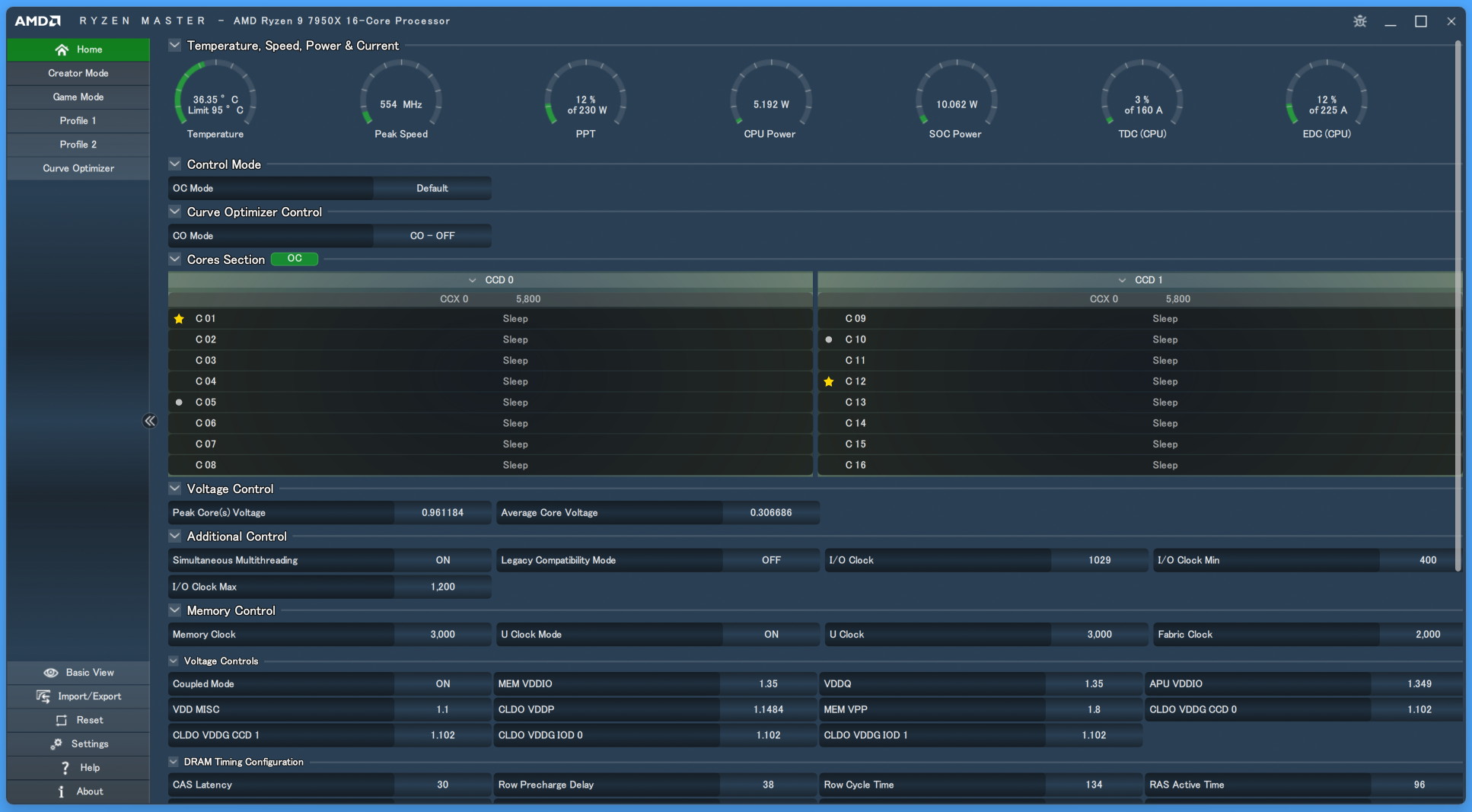
Task: Toggle Legacy Compatibility Mode OFF value
Action: [x=771, y=560]
